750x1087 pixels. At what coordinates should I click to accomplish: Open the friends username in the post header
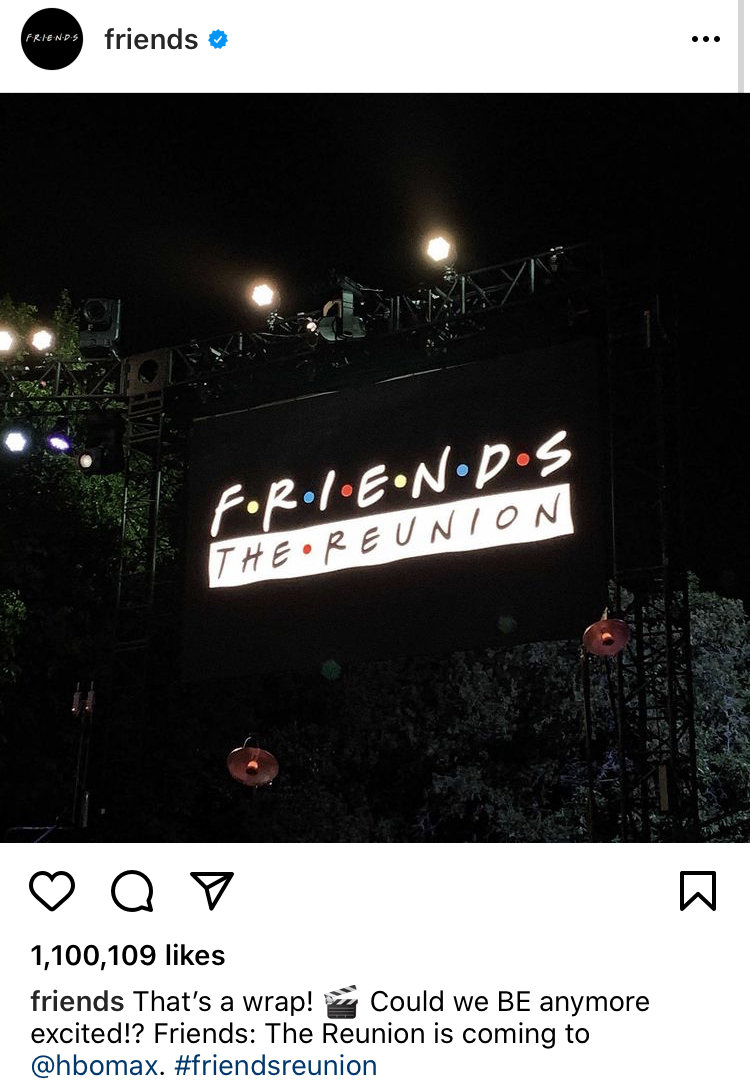click(151, 40)
